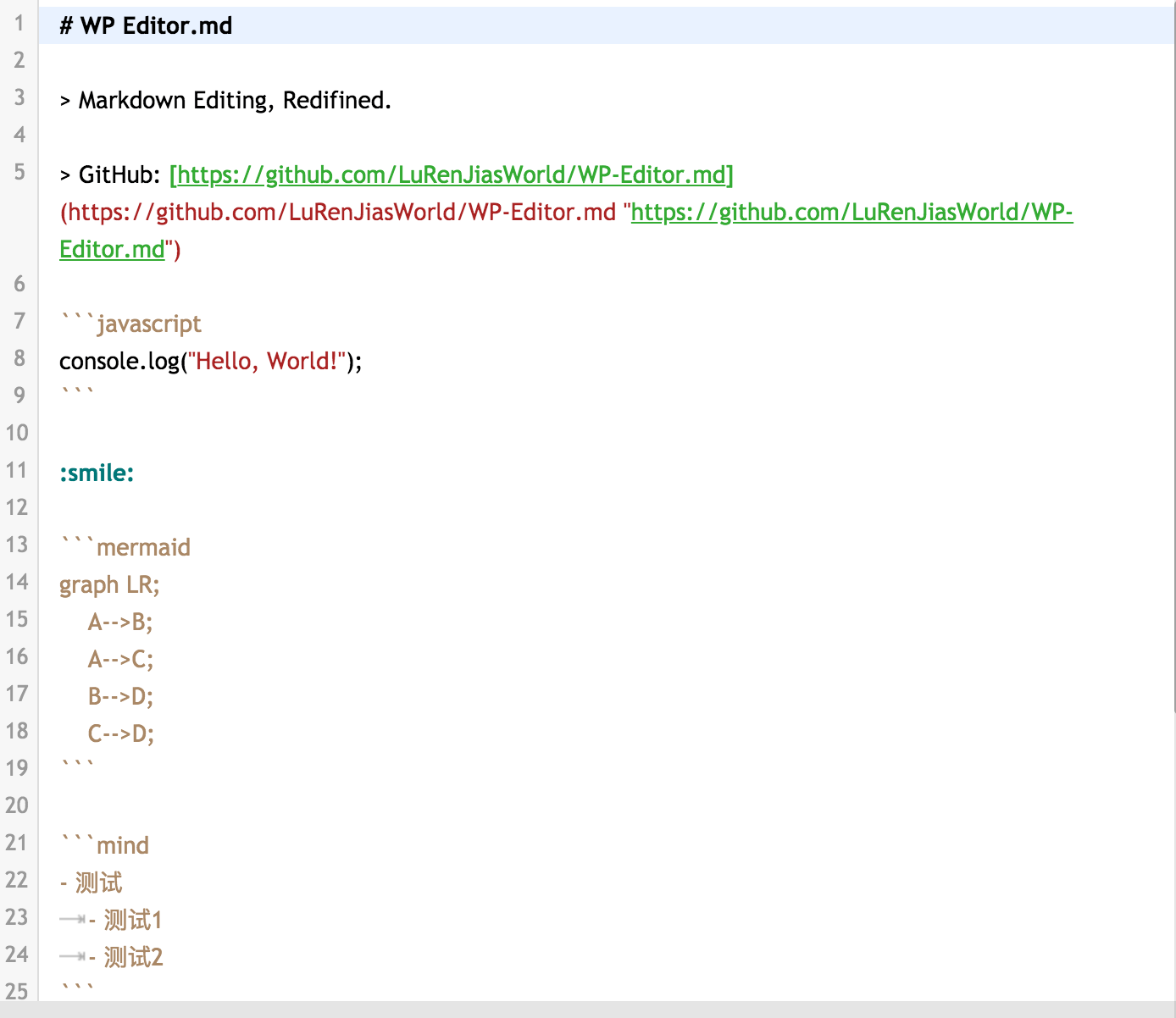
Task: Click the "> Markdown Editing, Redifined." quote line
Action: [x=225, y=100]
